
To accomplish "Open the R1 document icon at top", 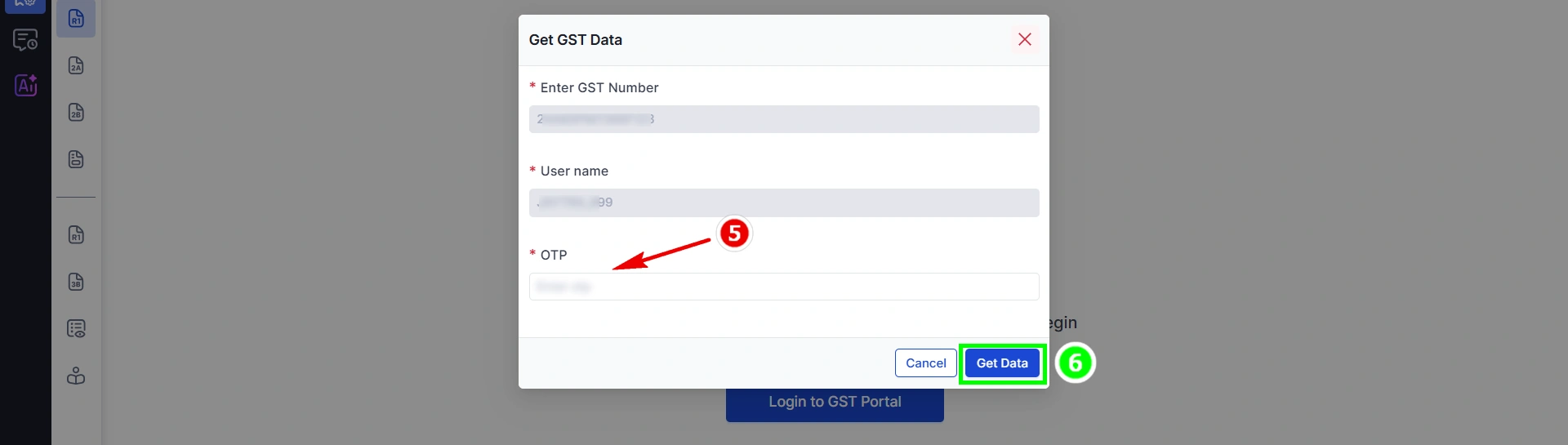I will click(76, 18).
